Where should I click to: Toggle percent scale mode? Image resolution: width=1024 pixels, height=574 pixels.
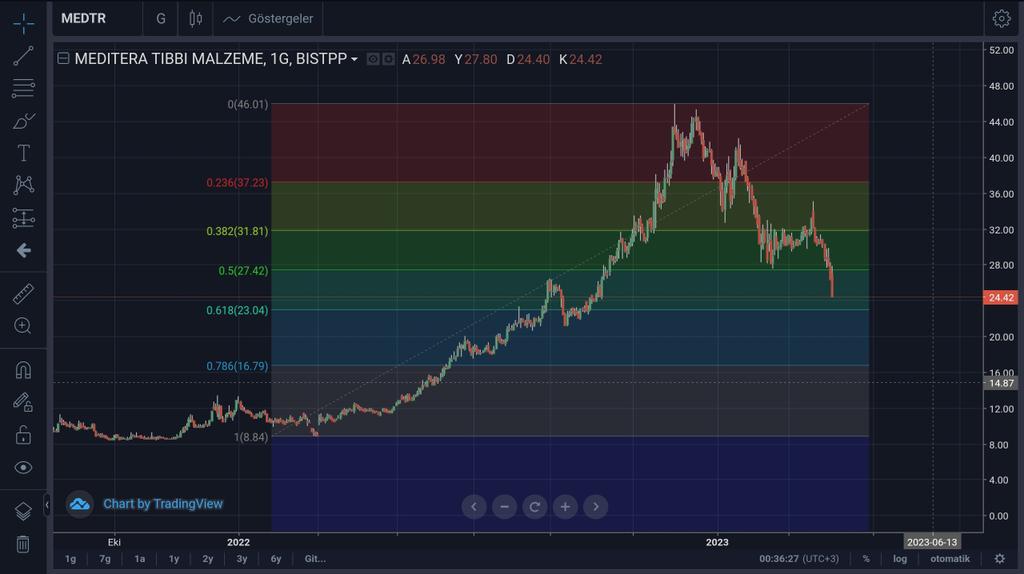click(x=866, y=559)
